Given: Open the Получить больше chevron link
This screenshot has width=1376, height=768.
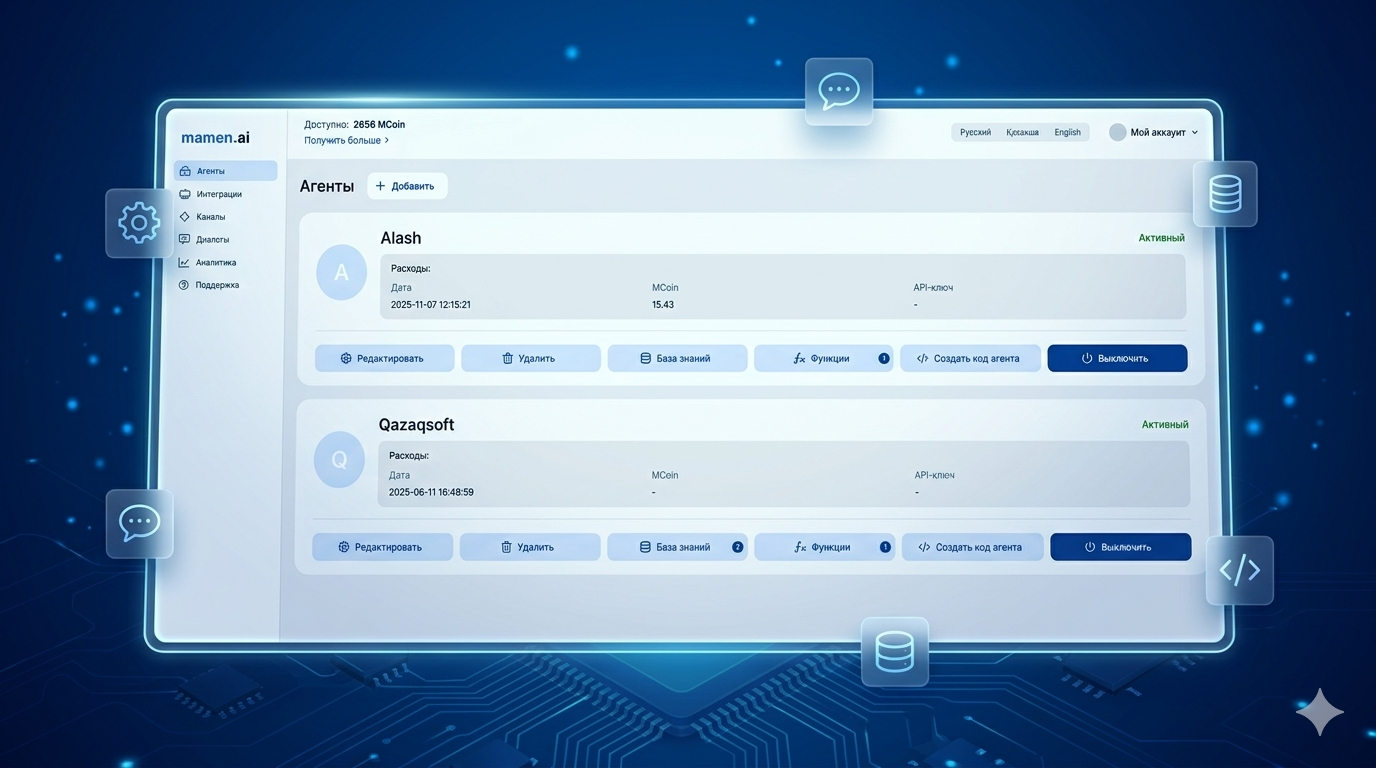Looking at the screenshot, I should (x=346, y=141).
